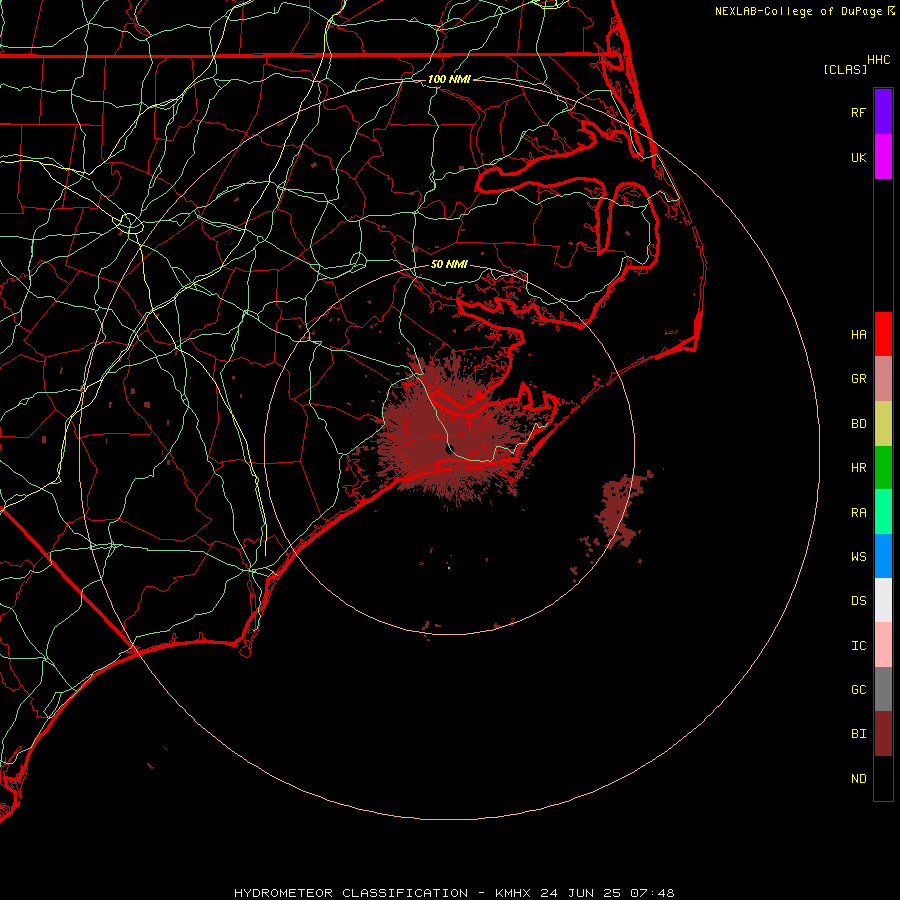The height and width of the screenshot is (900, 900).
Task: Click the UK legend label
Action: pyautogui.click(x=858, y=157)
